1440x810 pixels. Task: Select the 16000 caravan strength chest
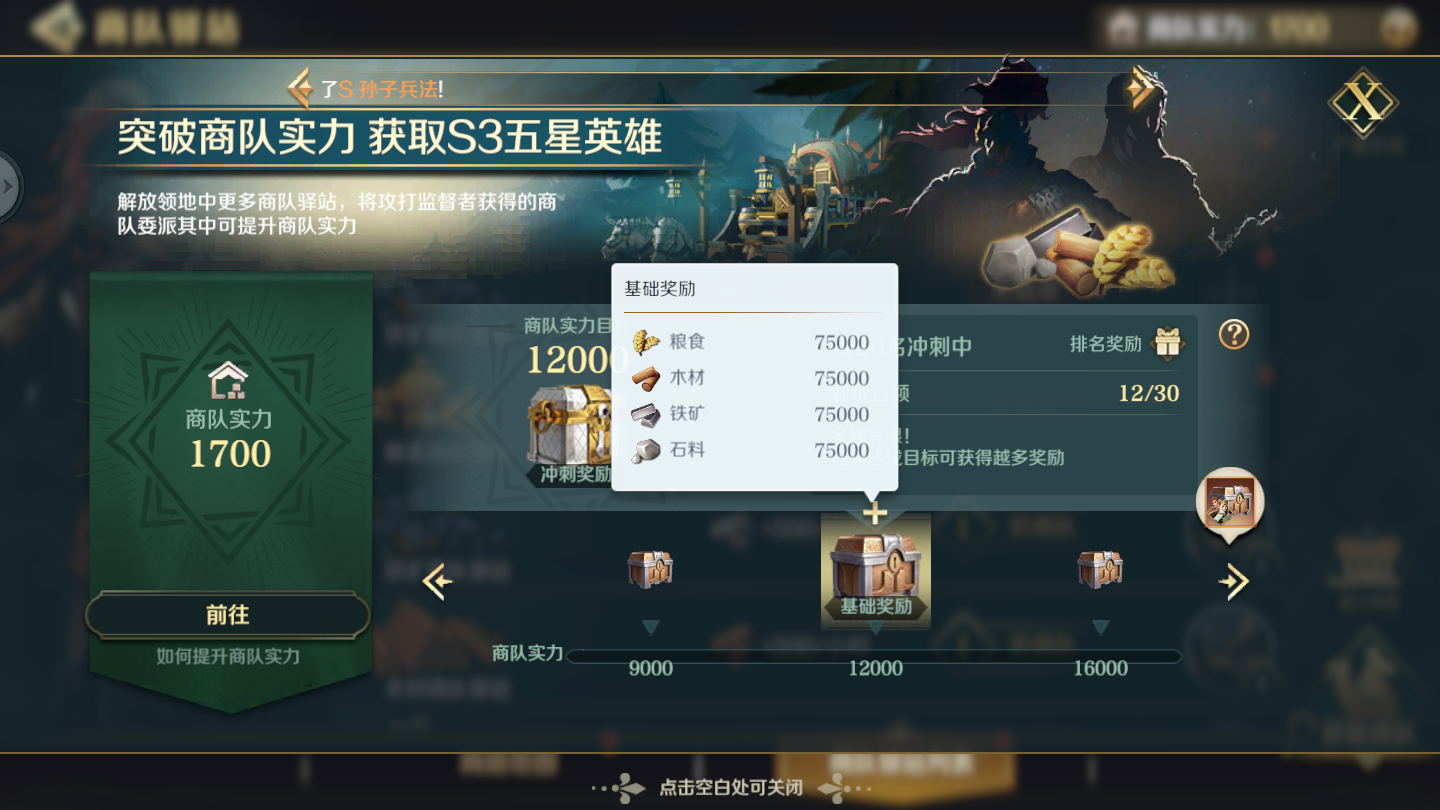point(1100,569)
